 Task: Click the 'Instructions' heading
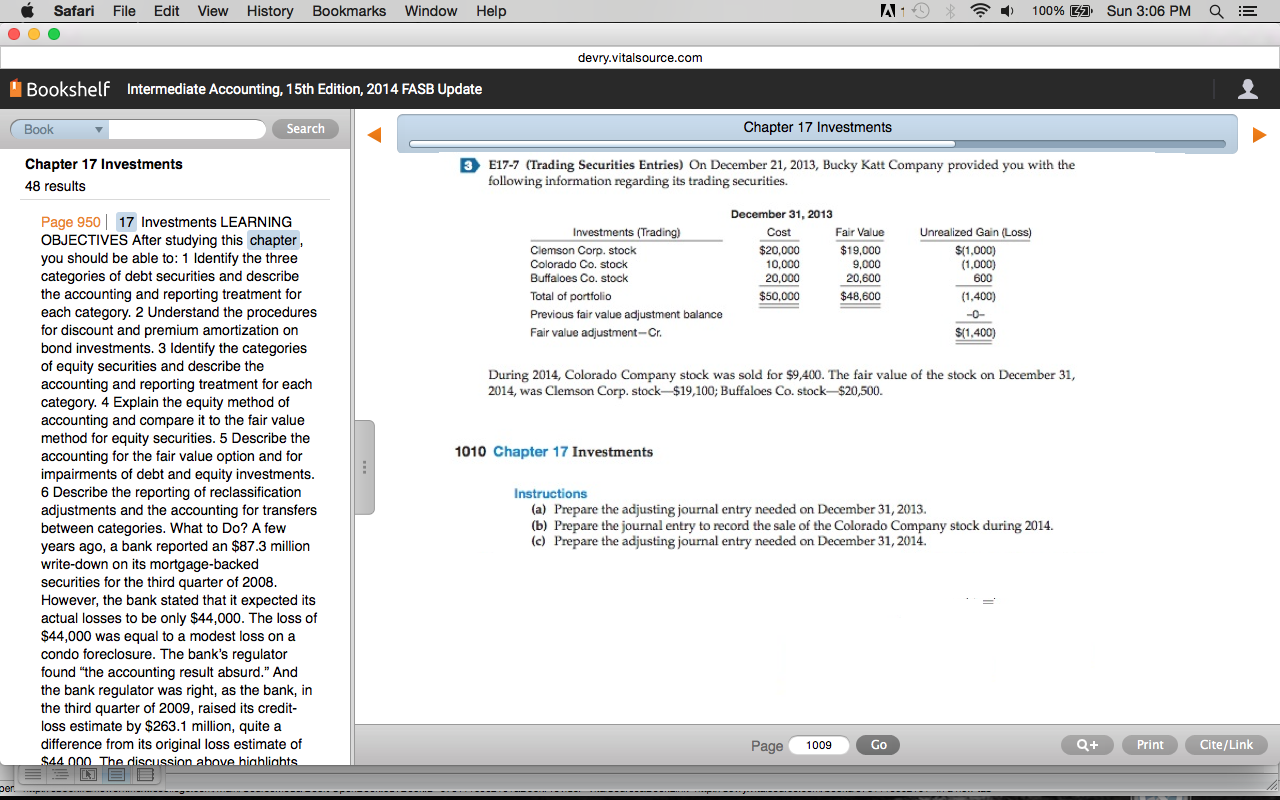point(550,493)
